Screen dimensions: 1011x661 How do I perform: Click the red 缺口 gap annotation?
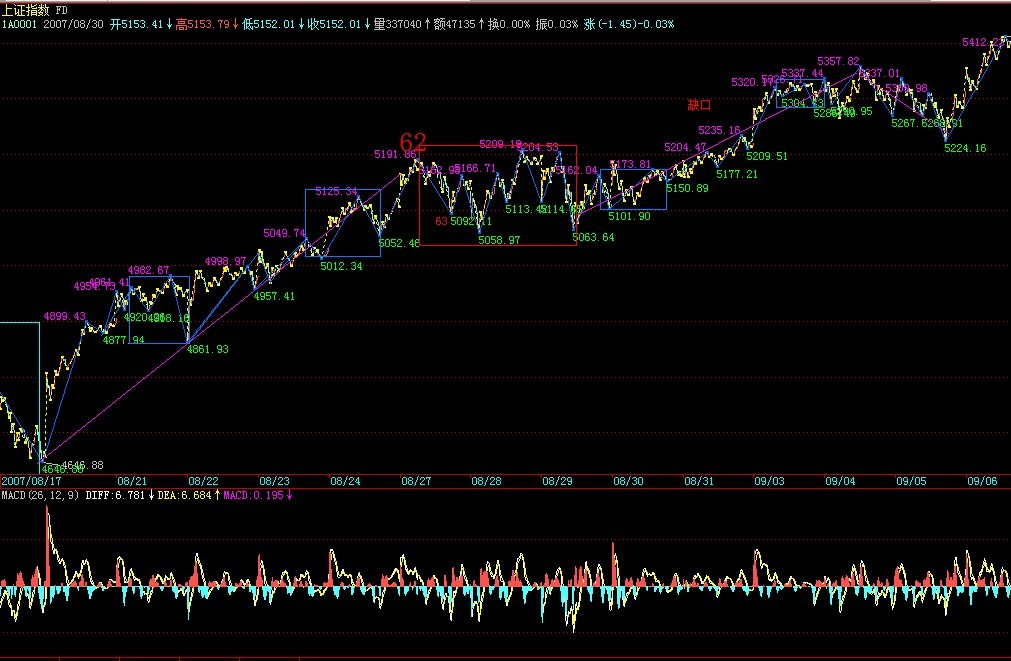[x=698, y=105]
